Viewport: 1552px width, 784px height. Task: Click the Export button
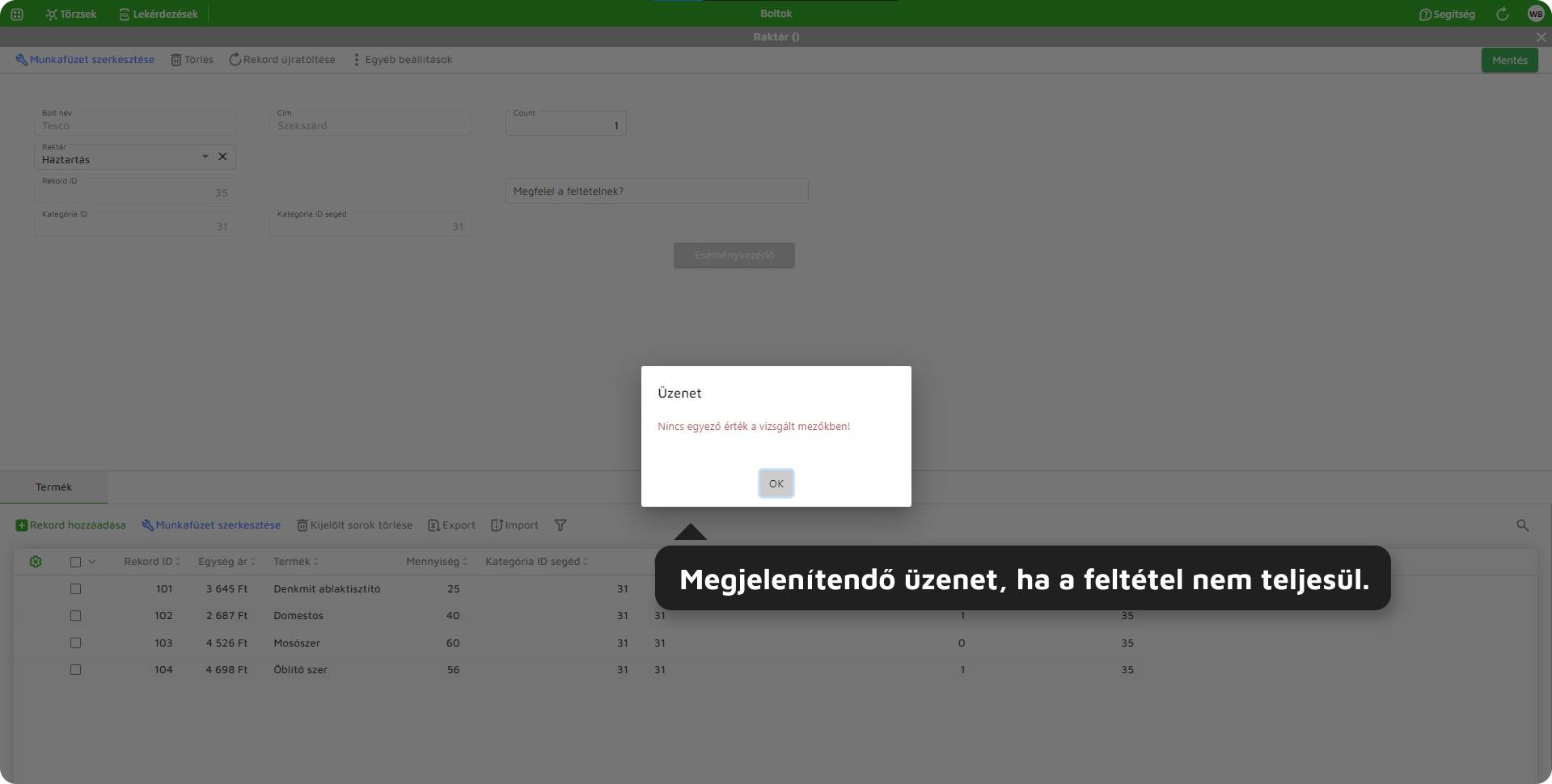coord(451,525)
